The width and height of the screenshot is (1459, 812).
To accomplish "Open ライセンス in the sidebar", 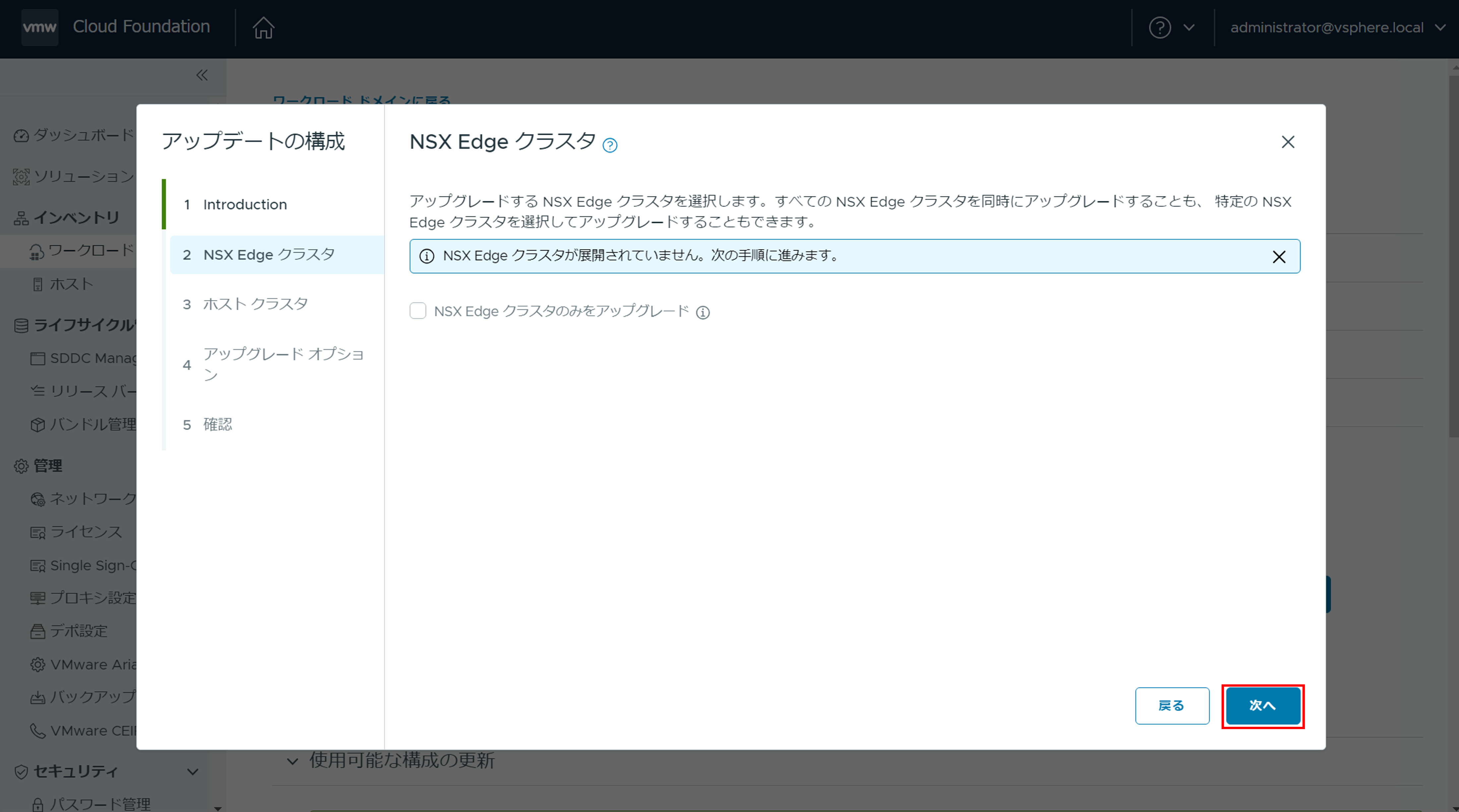I will coord(77,532).
